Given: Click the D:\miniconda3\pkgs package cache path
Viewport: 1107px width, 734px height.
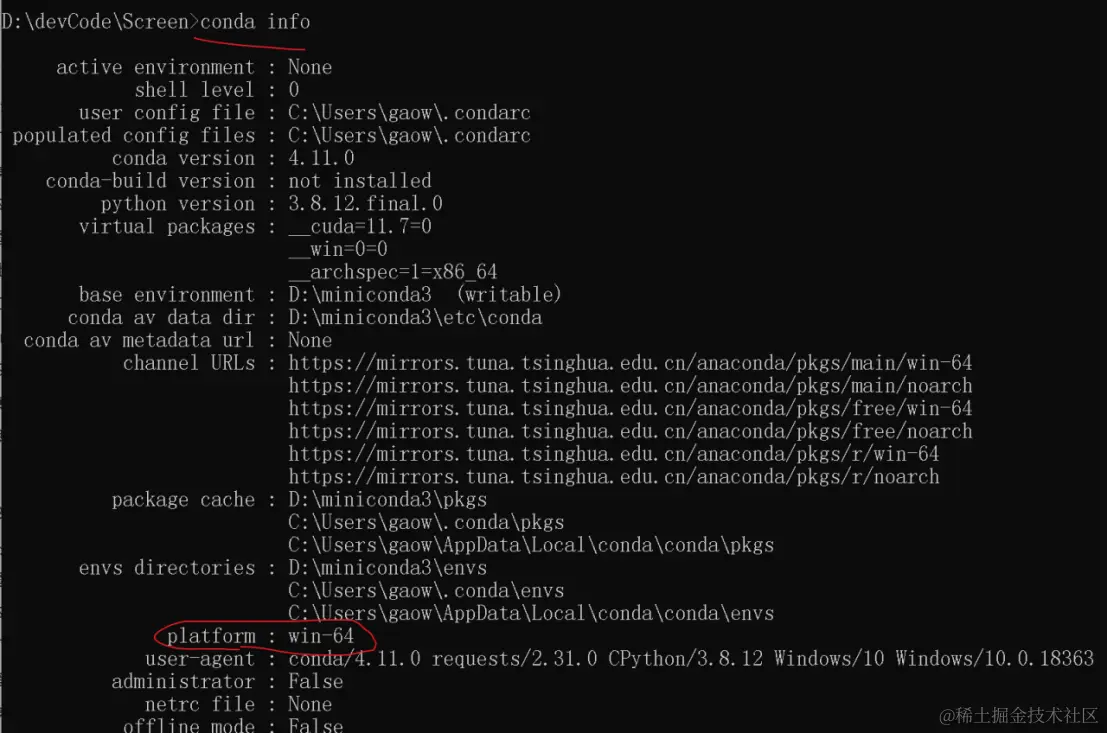Looking at the screenshot, I should 387,499.
